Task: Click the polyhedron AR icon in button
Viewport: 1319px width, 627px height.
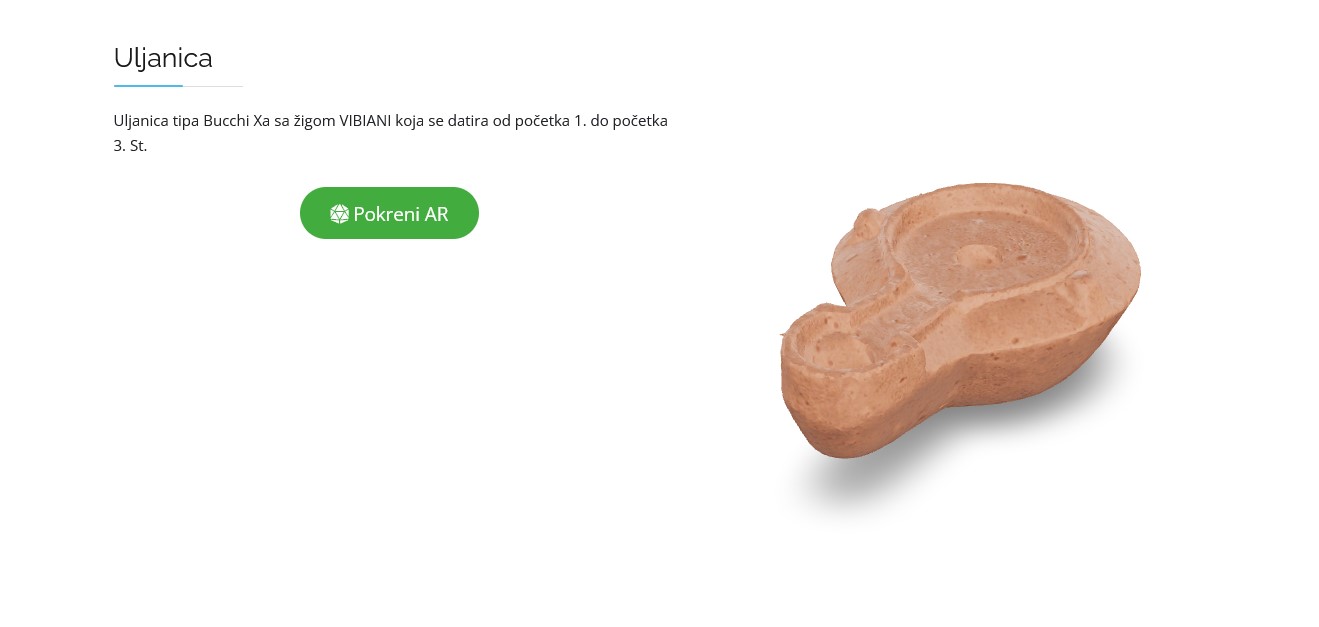Action: point(339,214)
